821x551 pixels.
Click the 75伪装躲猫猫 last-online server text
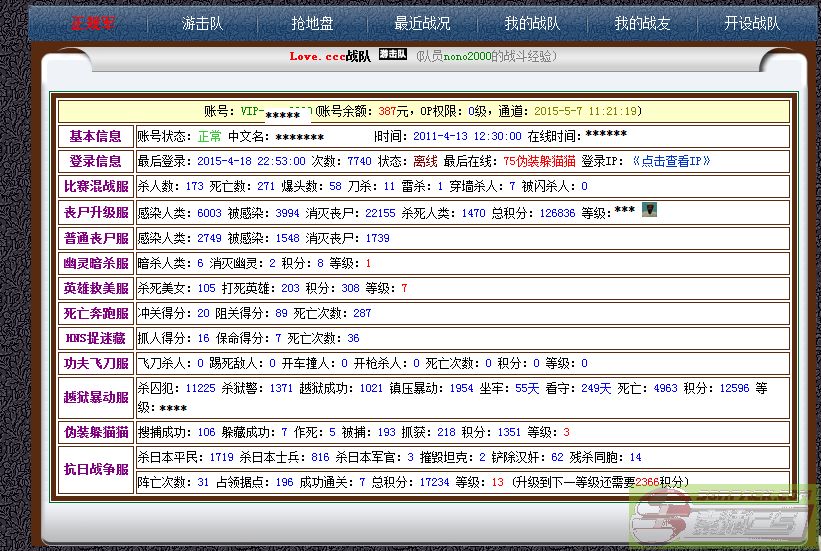tap(538, 161)
